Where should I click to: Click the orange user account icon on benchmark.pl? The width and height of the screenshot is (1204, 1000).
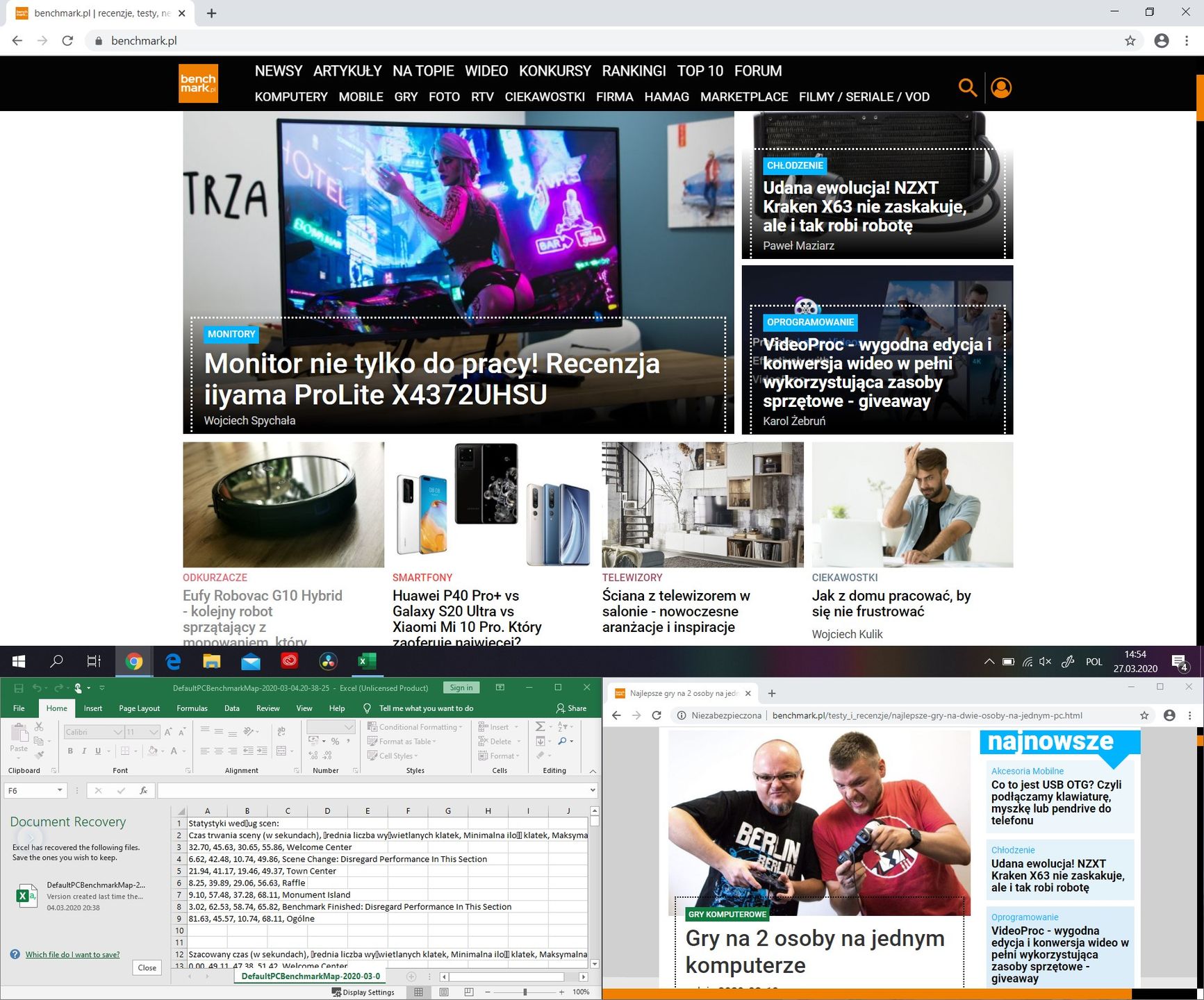[1001, 87]
